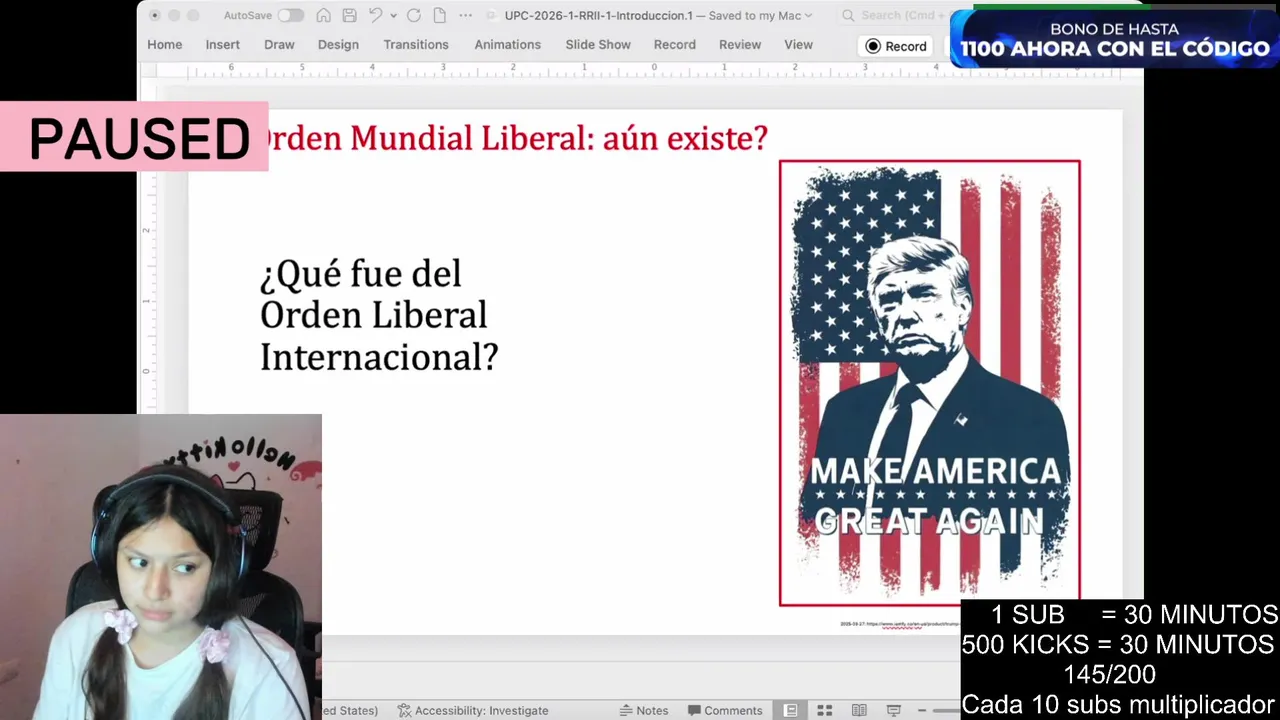Viewport: 1280px width, 720px height.
Task: Expand the file name saved-location chevron
Action: (808, 16)
